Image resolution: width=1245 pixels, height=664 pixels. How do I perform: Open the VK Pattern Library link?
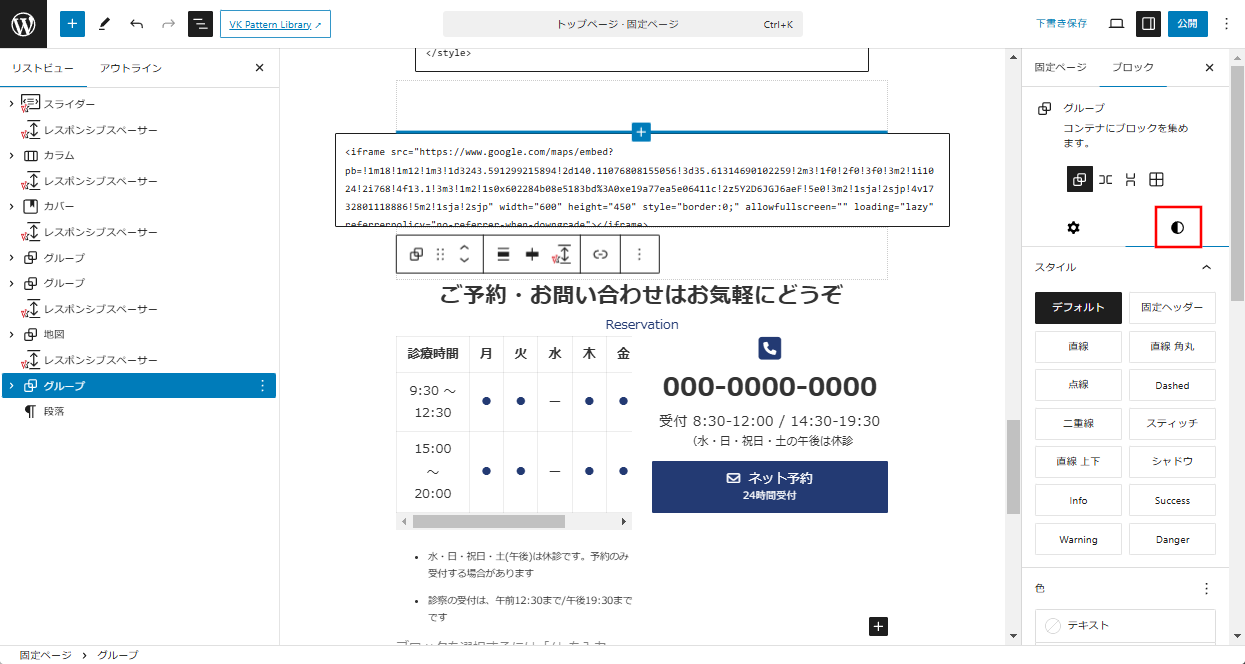point(275,24)
